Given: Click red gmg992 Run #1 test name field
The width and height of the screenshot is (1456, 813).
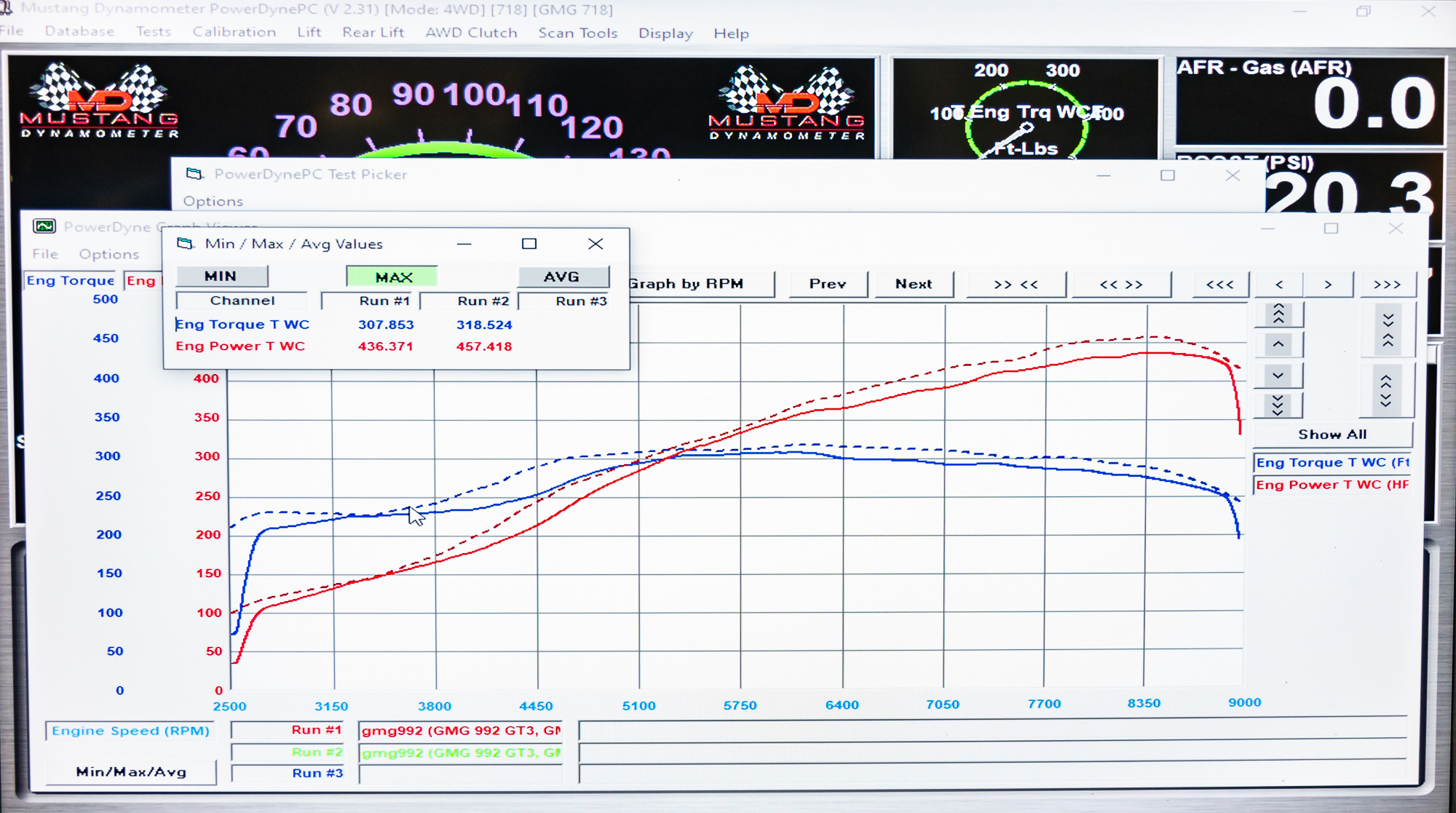Looking at the screenshot, I should tap(461, 730).
